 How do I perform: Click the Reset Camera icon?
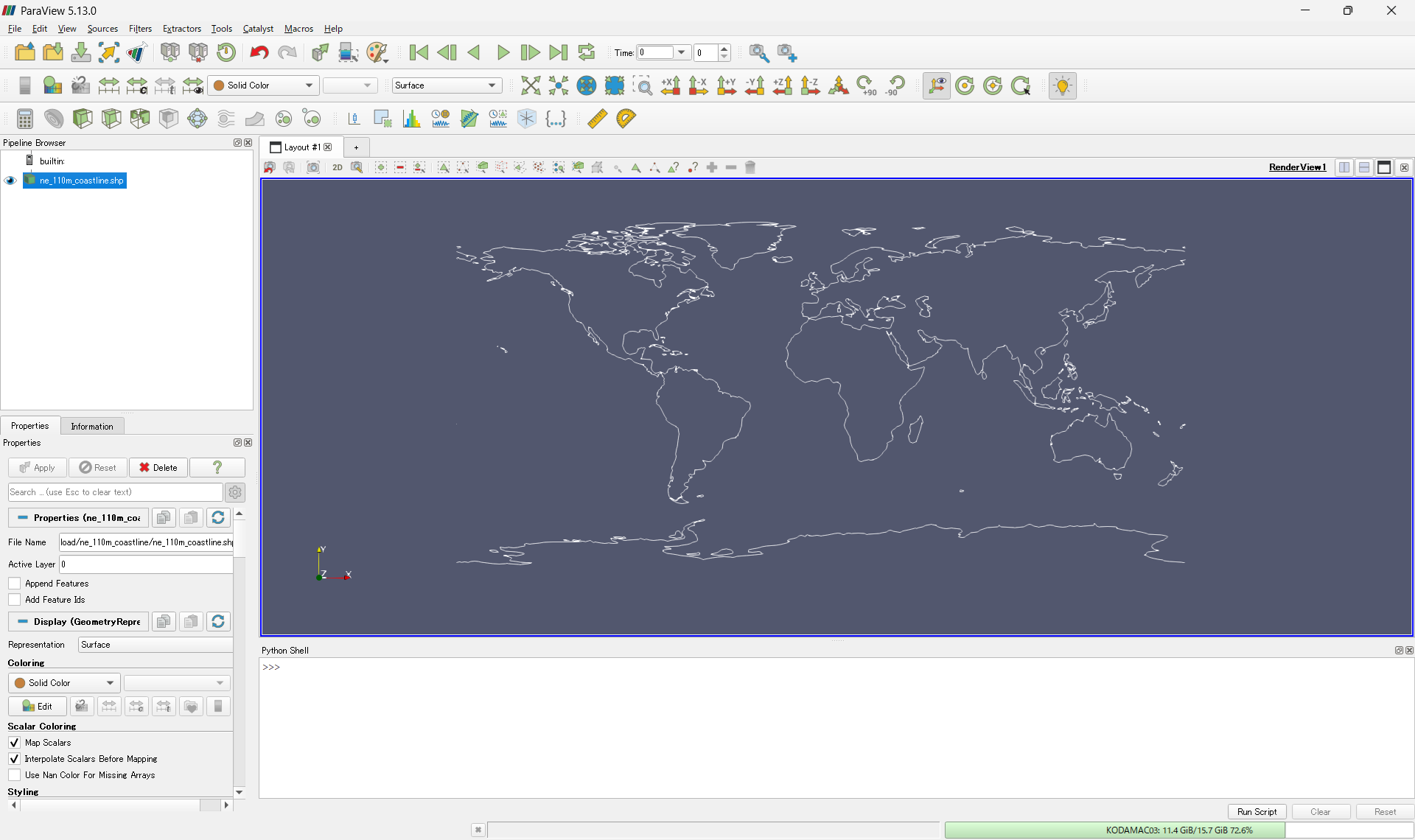coord(530,85)
